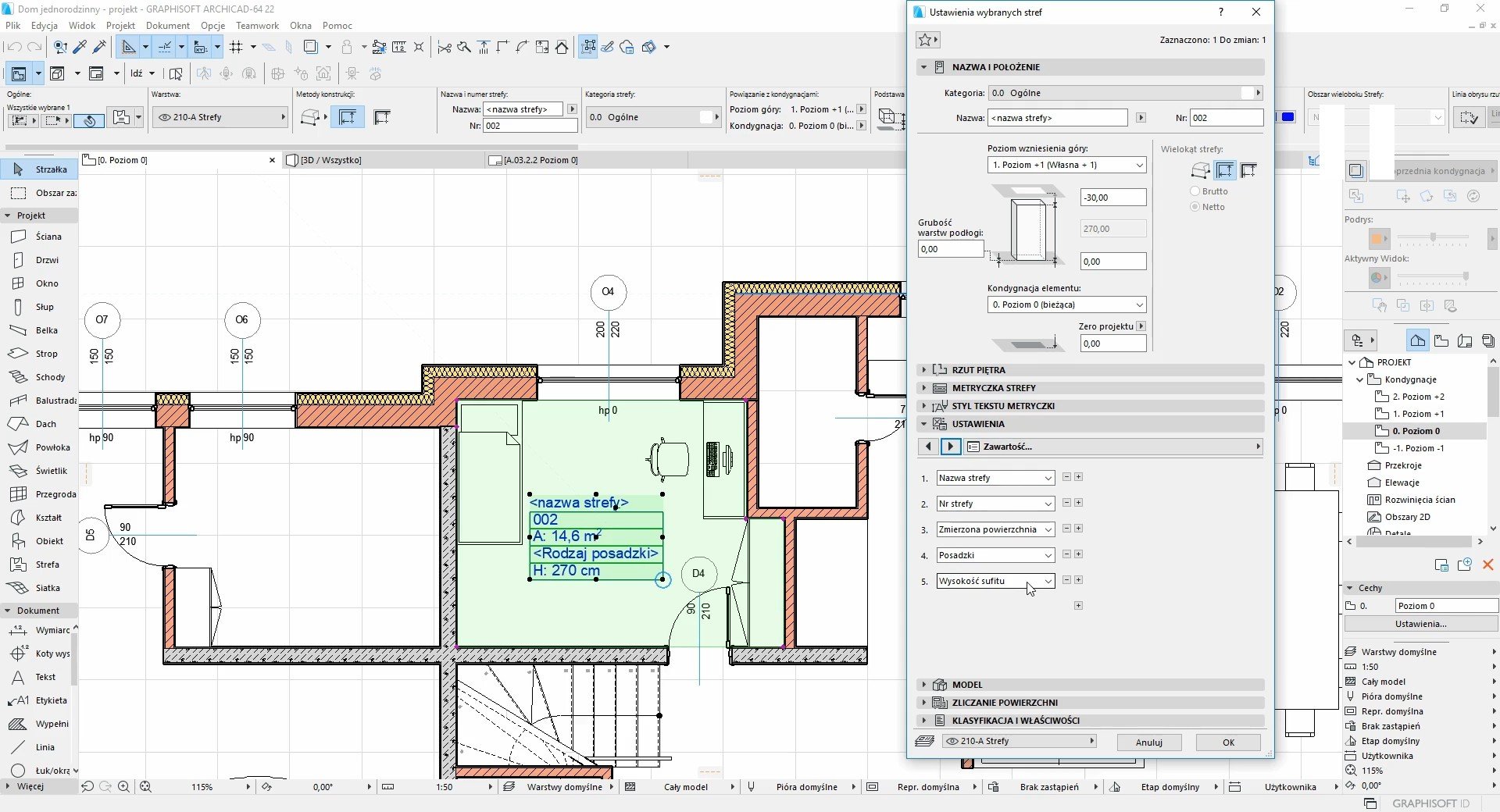
Task: Select the Belka beam tool
Action: (39, 330)
